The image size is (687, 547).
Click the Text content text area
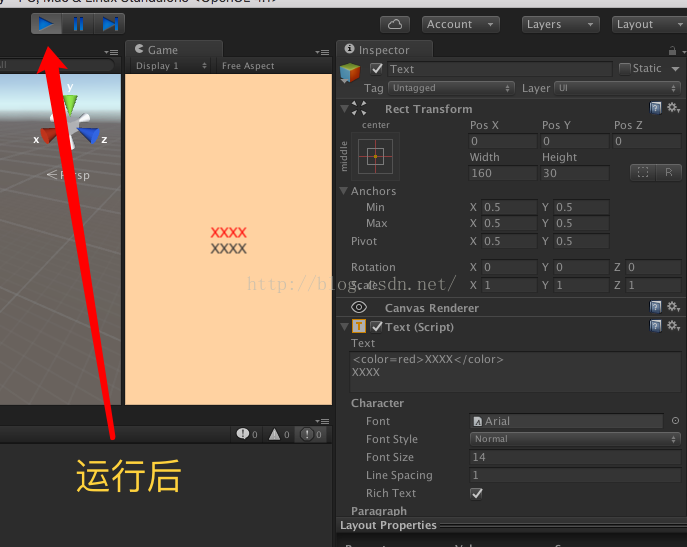(x=515, y=372)
